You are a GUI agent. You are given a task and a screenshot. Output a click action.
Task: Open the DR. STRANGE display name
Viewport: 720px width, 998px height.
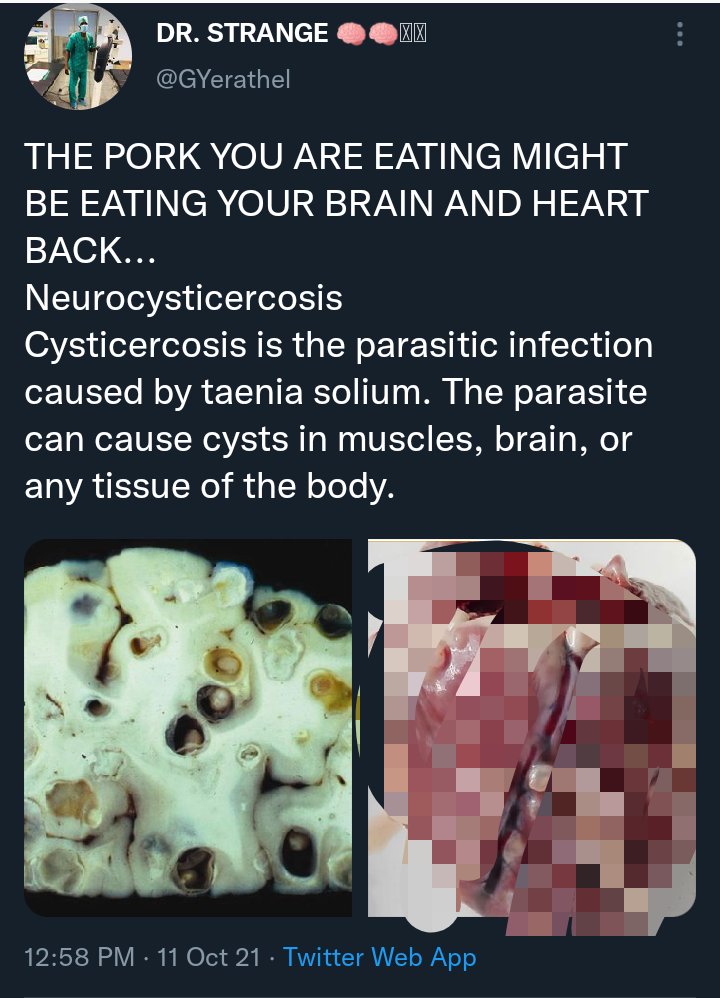pyautogui.click(x=243, y=33)
